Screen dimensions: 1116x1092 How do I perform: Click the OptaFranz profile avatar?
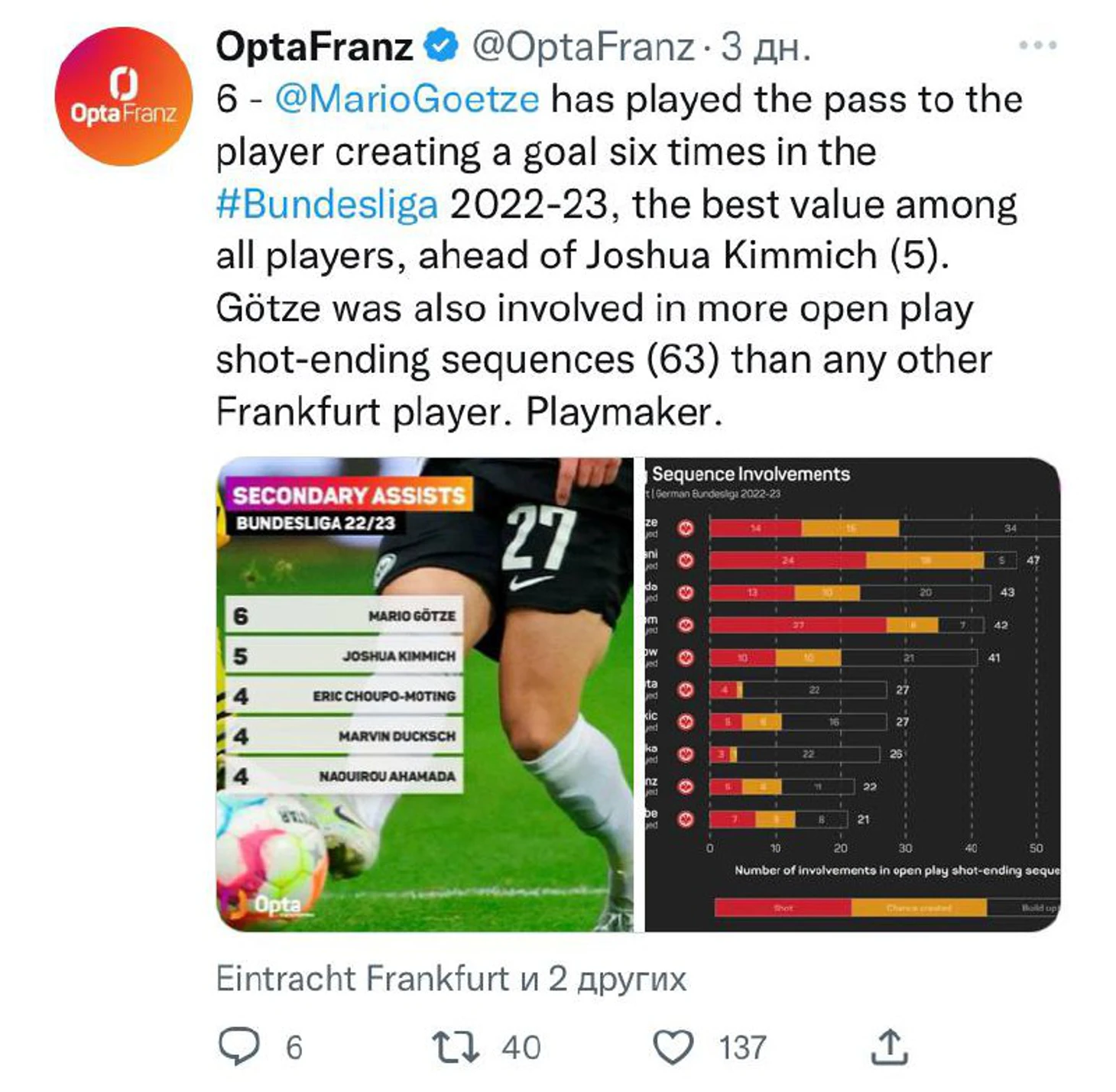[x=124, y=96]
